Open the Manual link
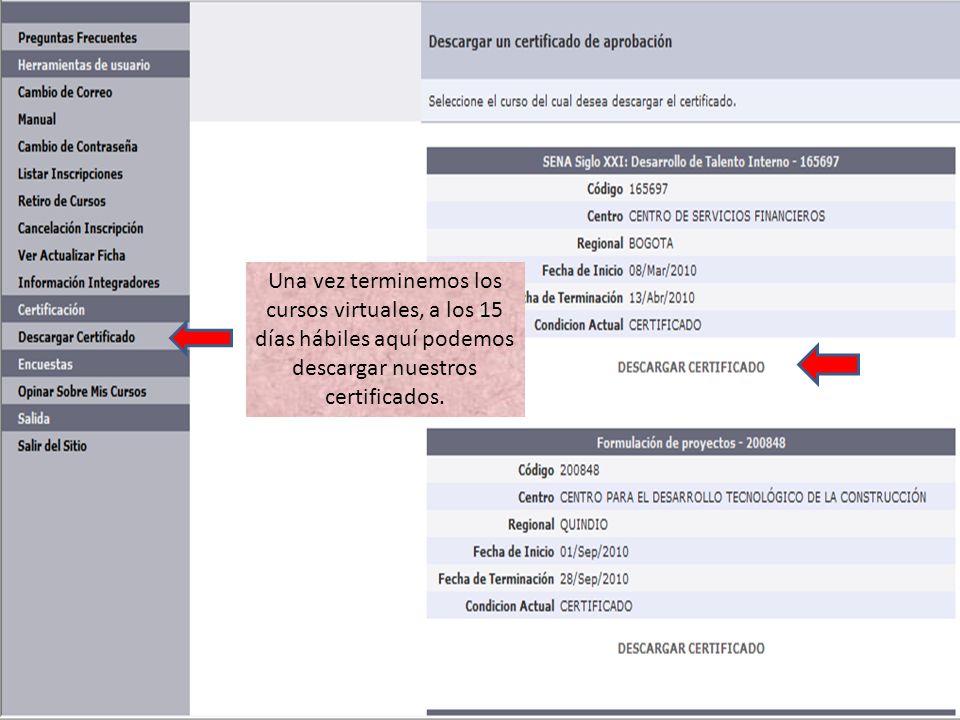This screenshot has width=960, height=720. [37, 119]
